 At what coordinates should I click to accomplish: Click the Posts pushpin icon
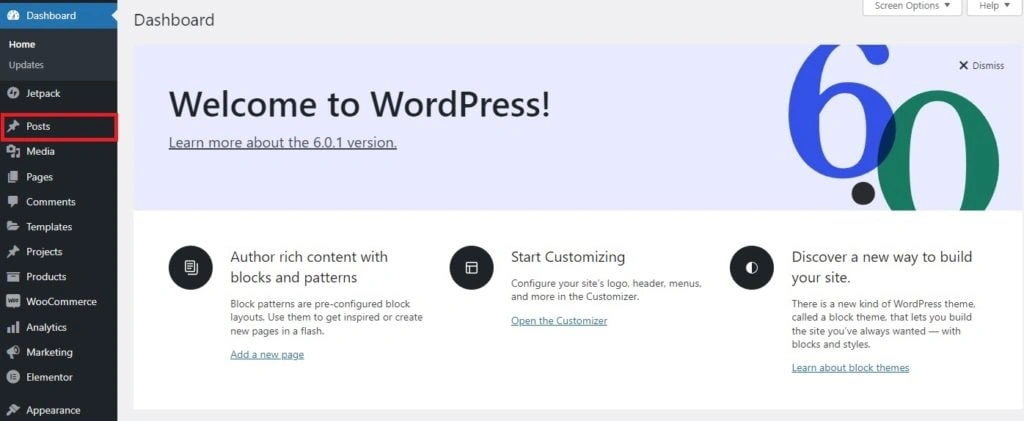point(13,127)
